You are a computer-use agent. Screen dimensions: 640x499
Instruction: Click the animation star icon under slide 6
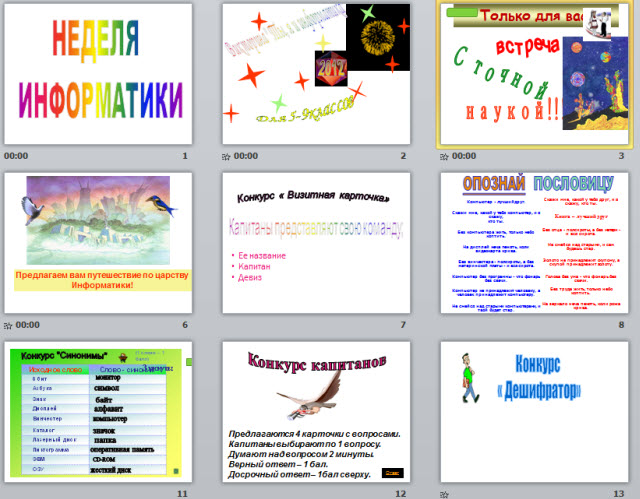8,326
